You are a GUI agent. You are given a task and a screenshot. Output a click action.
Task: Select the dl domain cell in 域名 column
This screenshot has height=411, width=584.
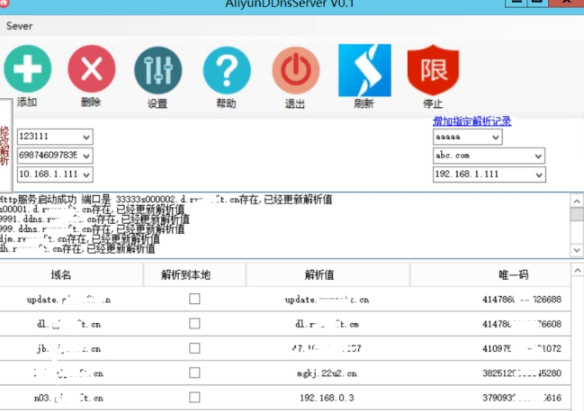click(72, 324)
